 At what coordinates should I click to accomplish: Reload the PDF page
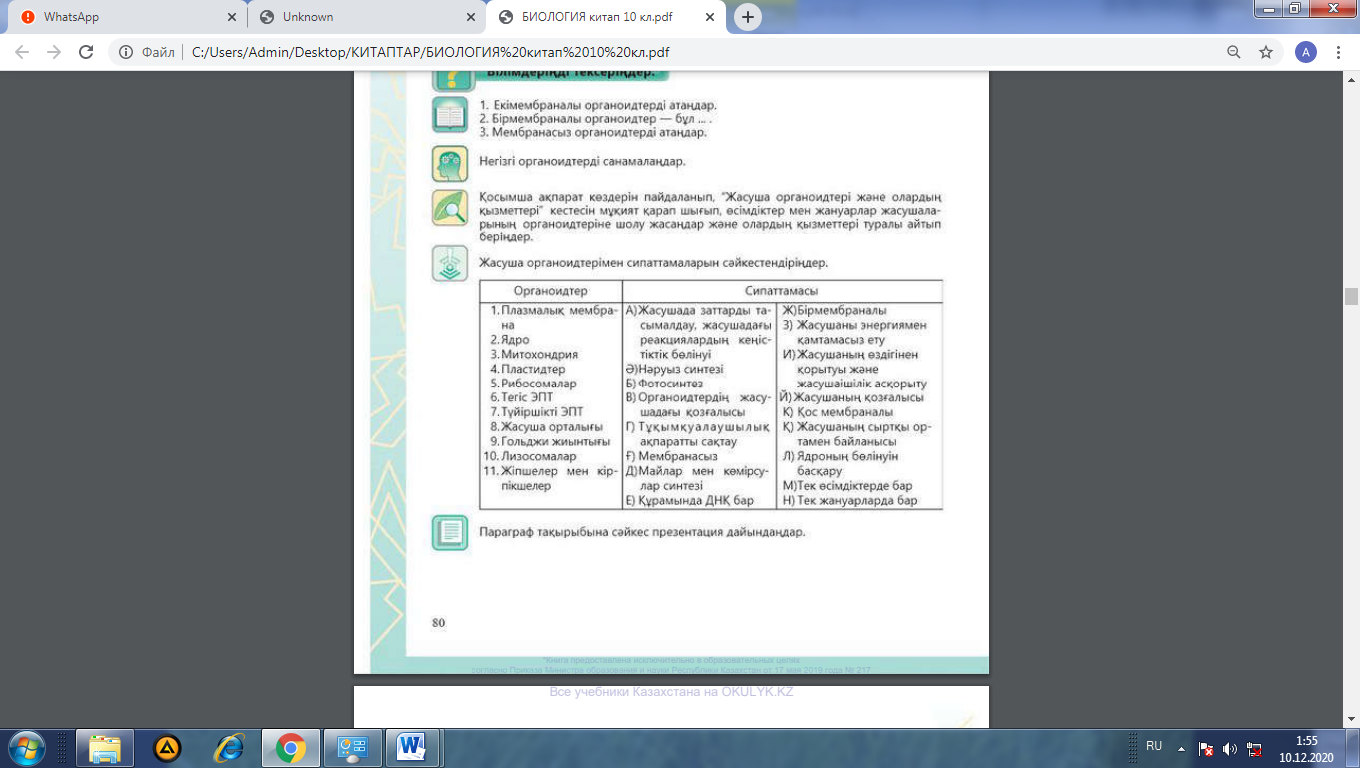click(x=86, y=52)
